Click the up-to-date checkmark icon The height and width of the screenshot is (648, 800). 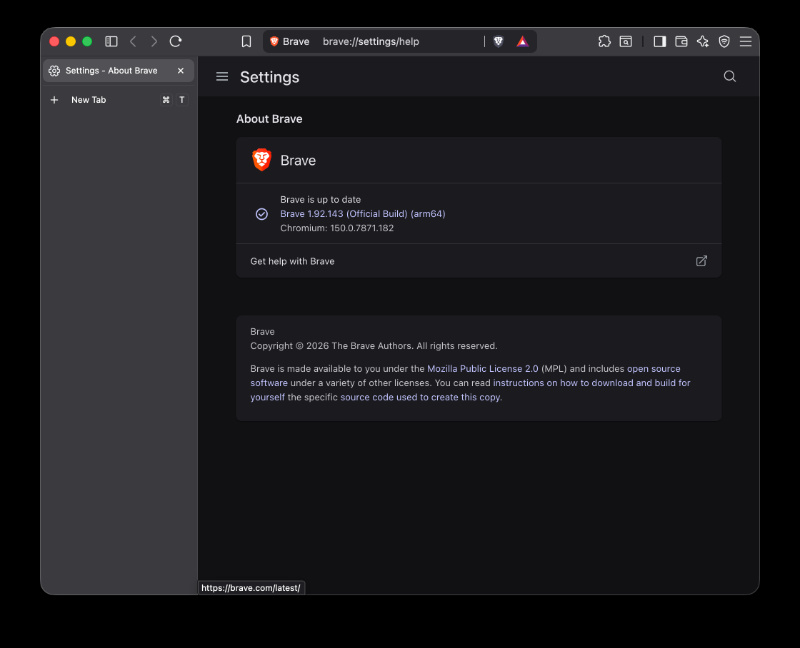262,214
